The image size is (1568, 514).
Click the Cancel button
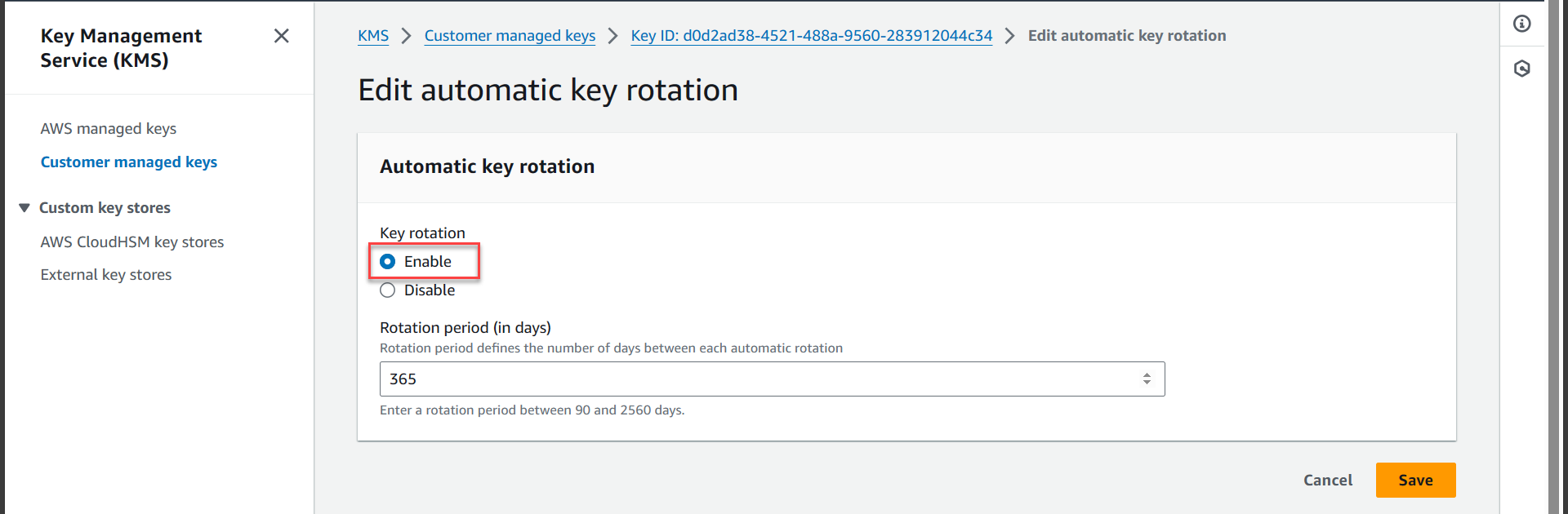1328,480
